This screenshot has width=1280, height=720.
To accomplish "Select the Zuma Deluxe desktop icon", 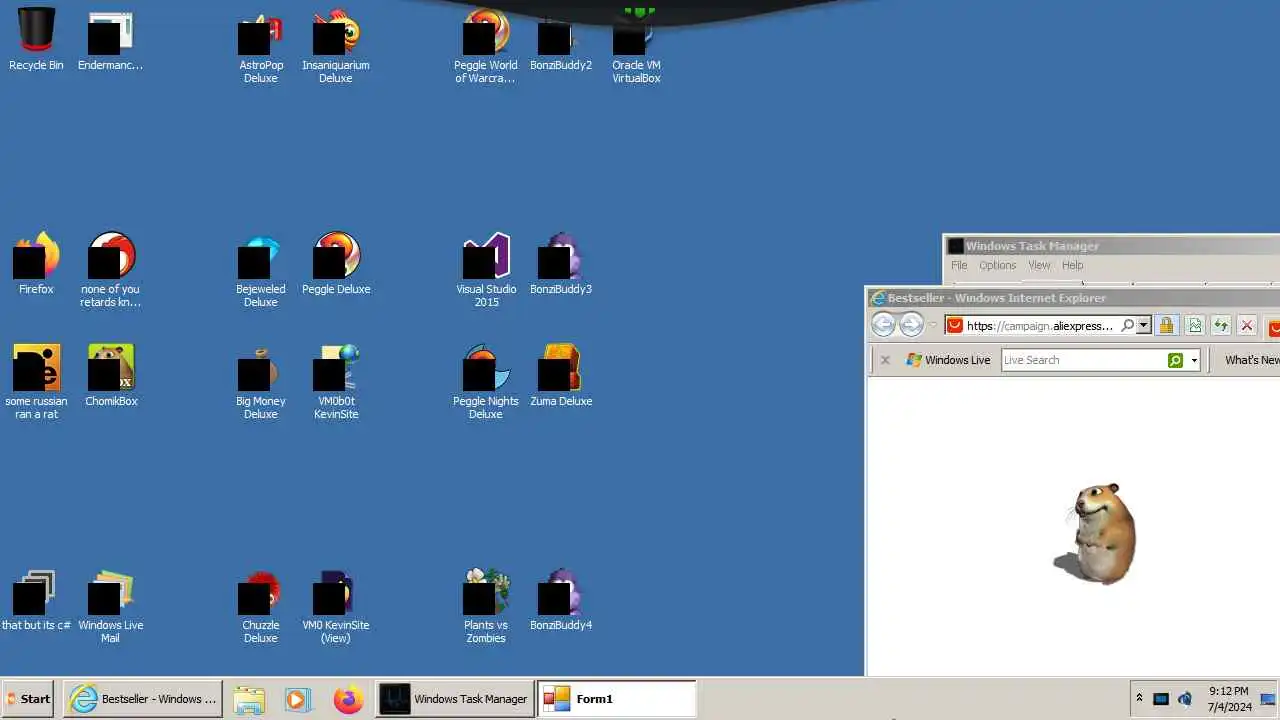I will click(x=561, y=376).
